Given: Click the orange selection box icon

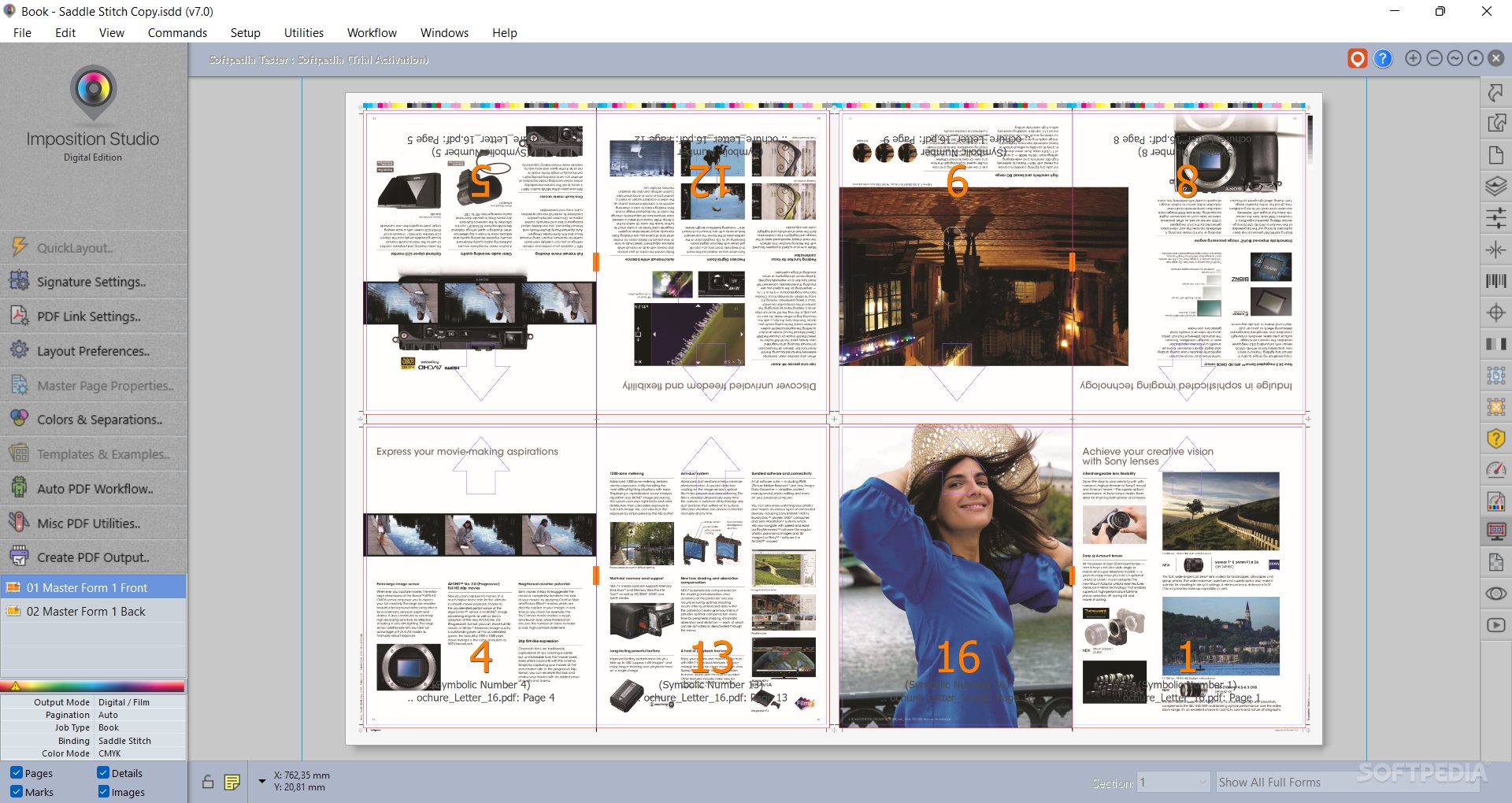Looking at the screenshot, I should pos(1495,407).
